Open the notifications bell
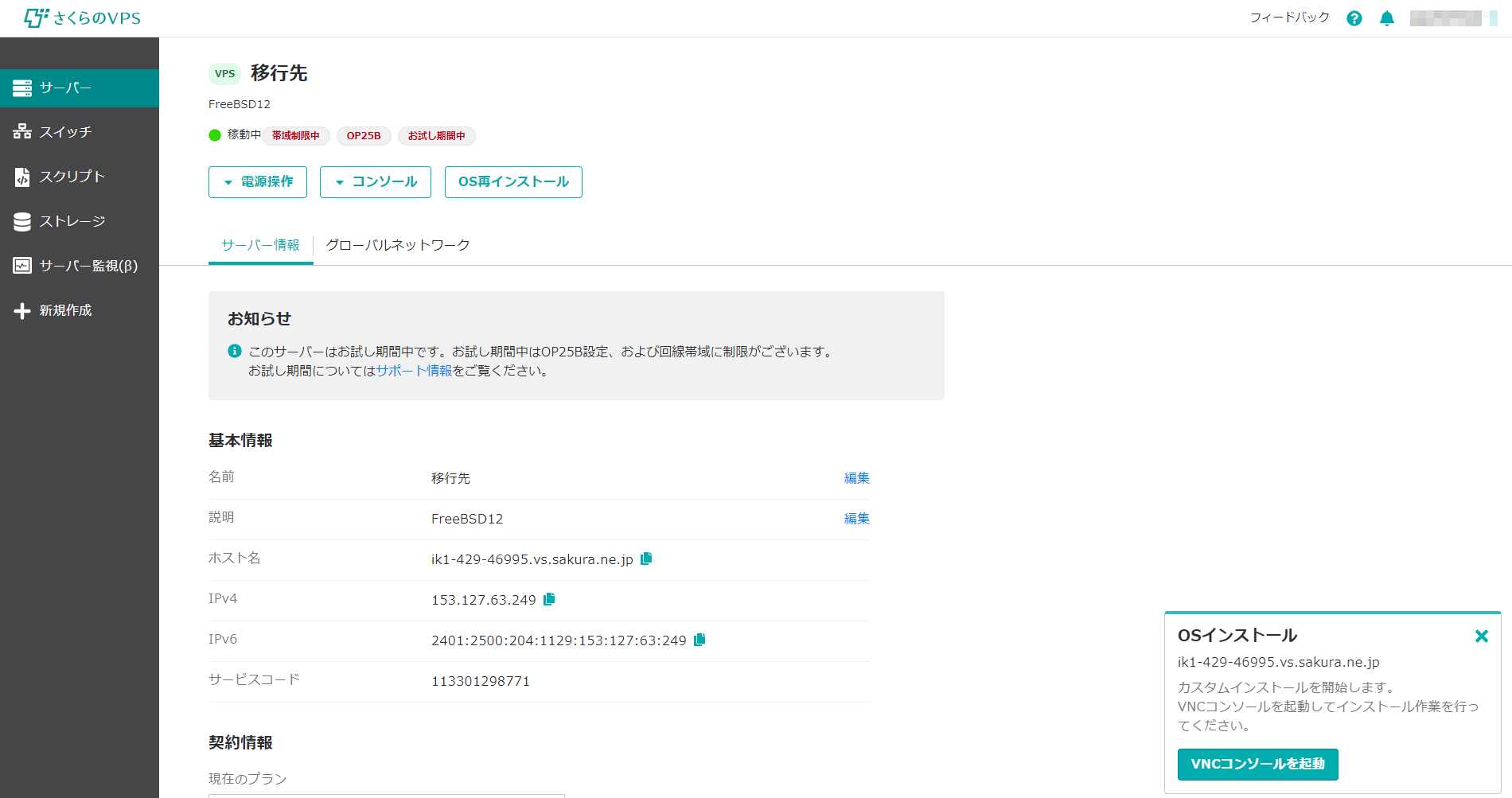 pos(1386,18)
